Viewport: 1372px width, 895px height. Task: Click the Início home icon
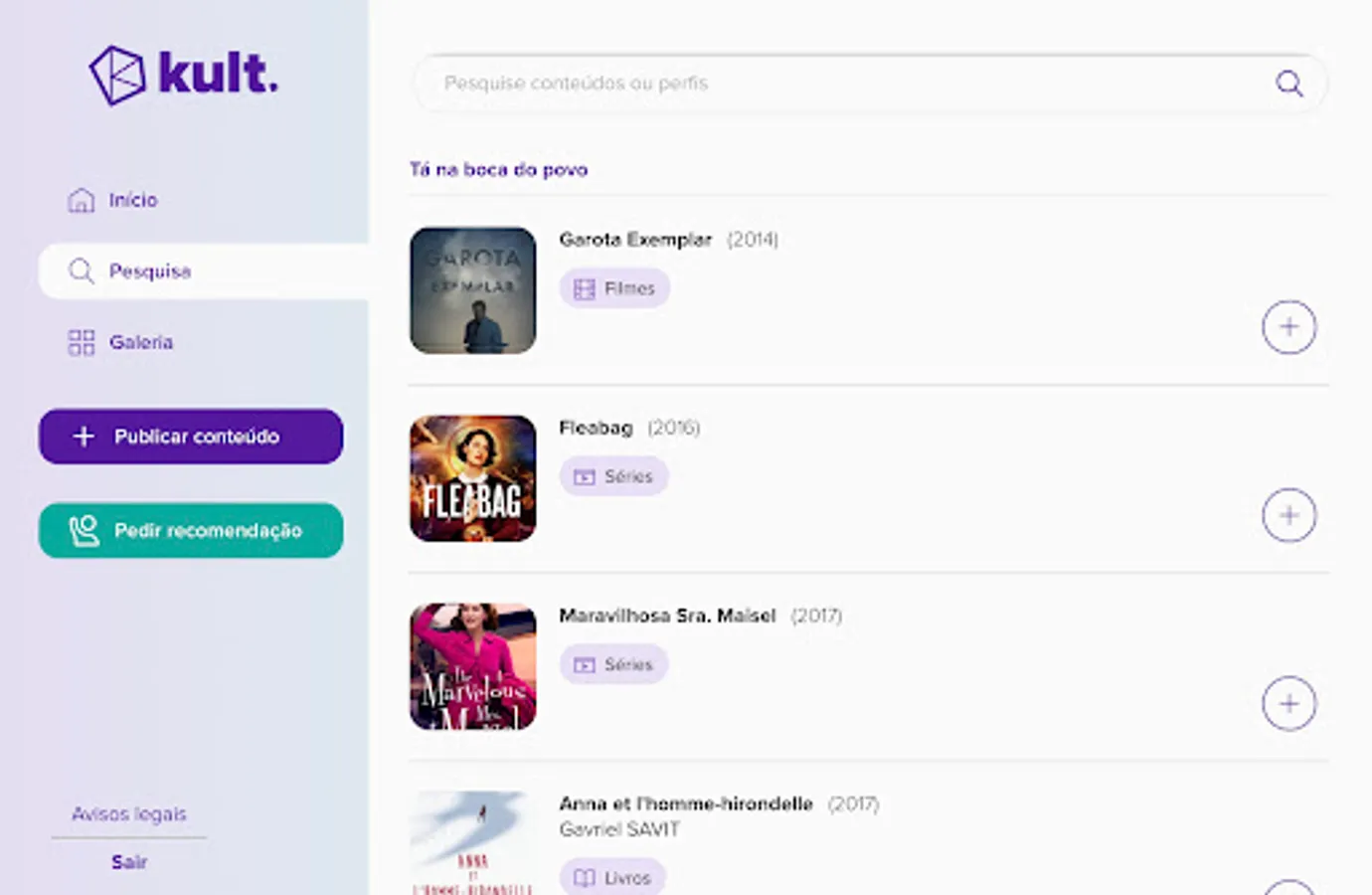(x=82, y=200)
